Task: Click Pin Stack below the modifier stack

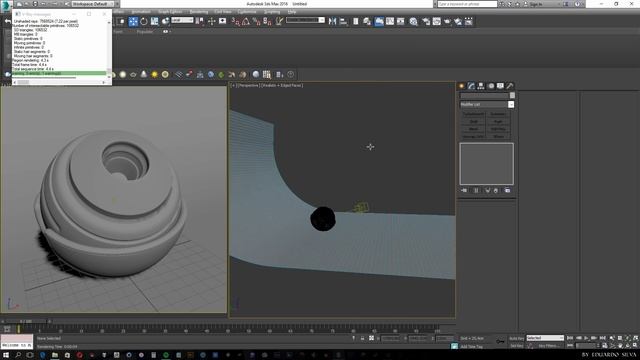Action: pyautogui.click(x=464, y=190)
